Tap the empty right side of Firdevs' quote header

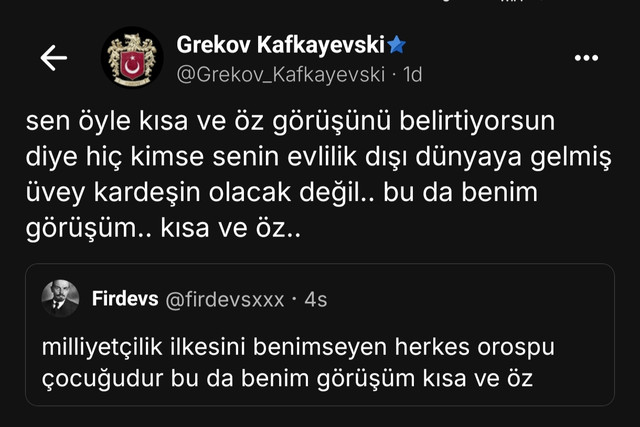[x=469, y=299]
